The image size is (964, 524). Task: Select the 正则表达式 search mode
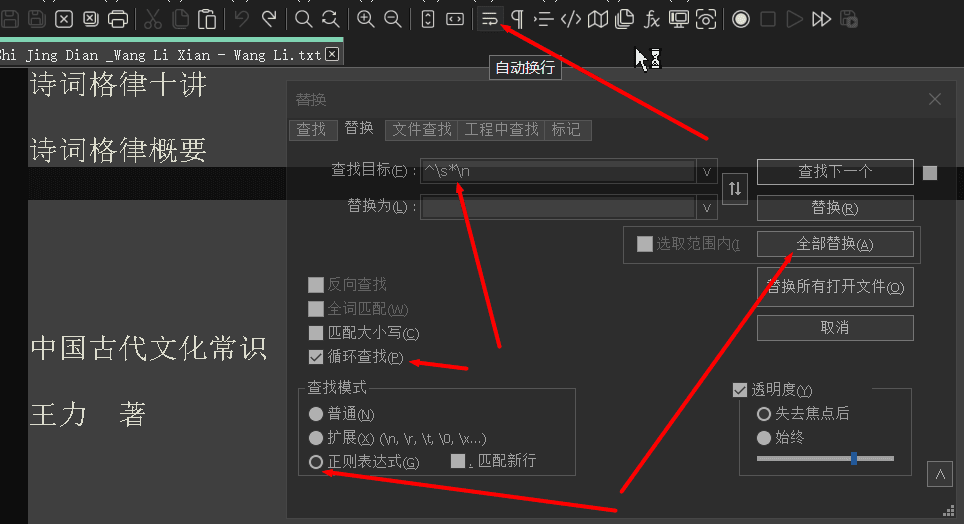point(316,461)
